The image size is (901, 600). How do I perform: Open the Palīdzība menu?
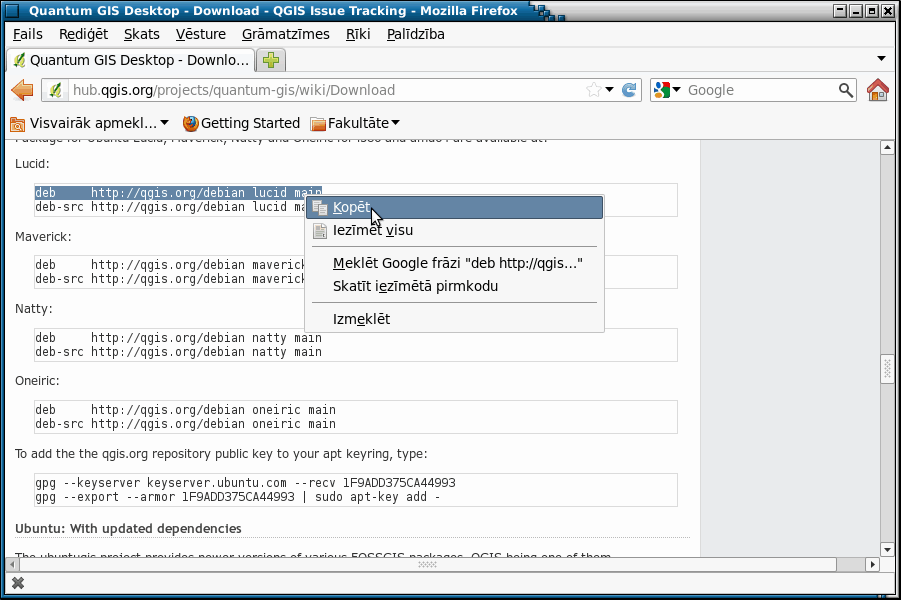[x=415, y=34]
